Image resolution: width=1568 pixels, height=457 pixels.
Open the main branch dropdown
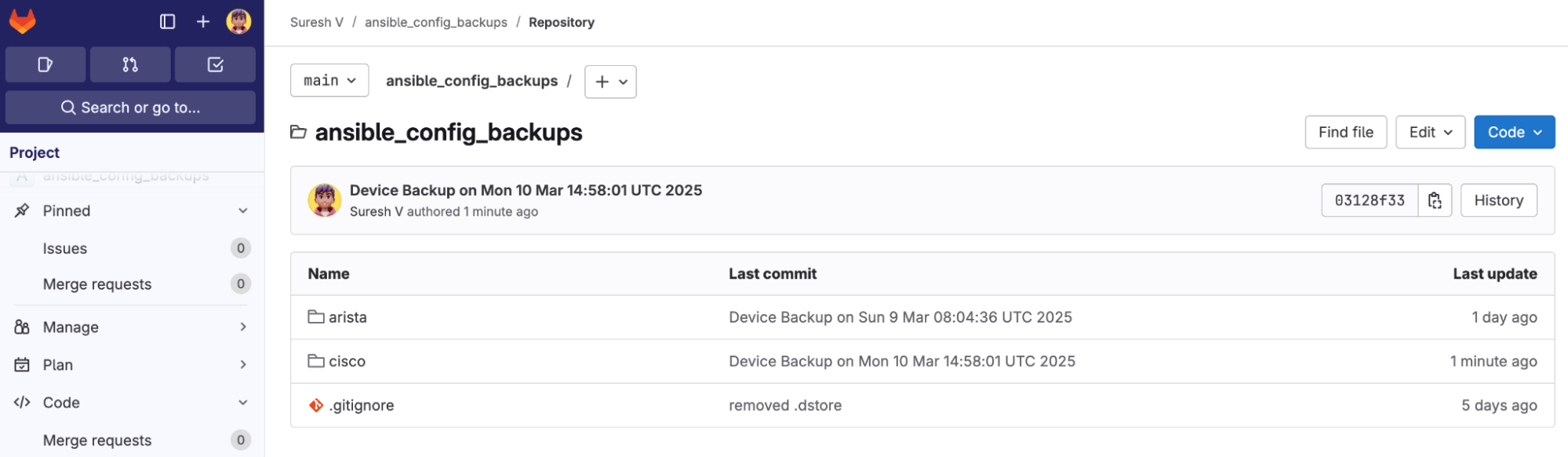click(329, 80)
